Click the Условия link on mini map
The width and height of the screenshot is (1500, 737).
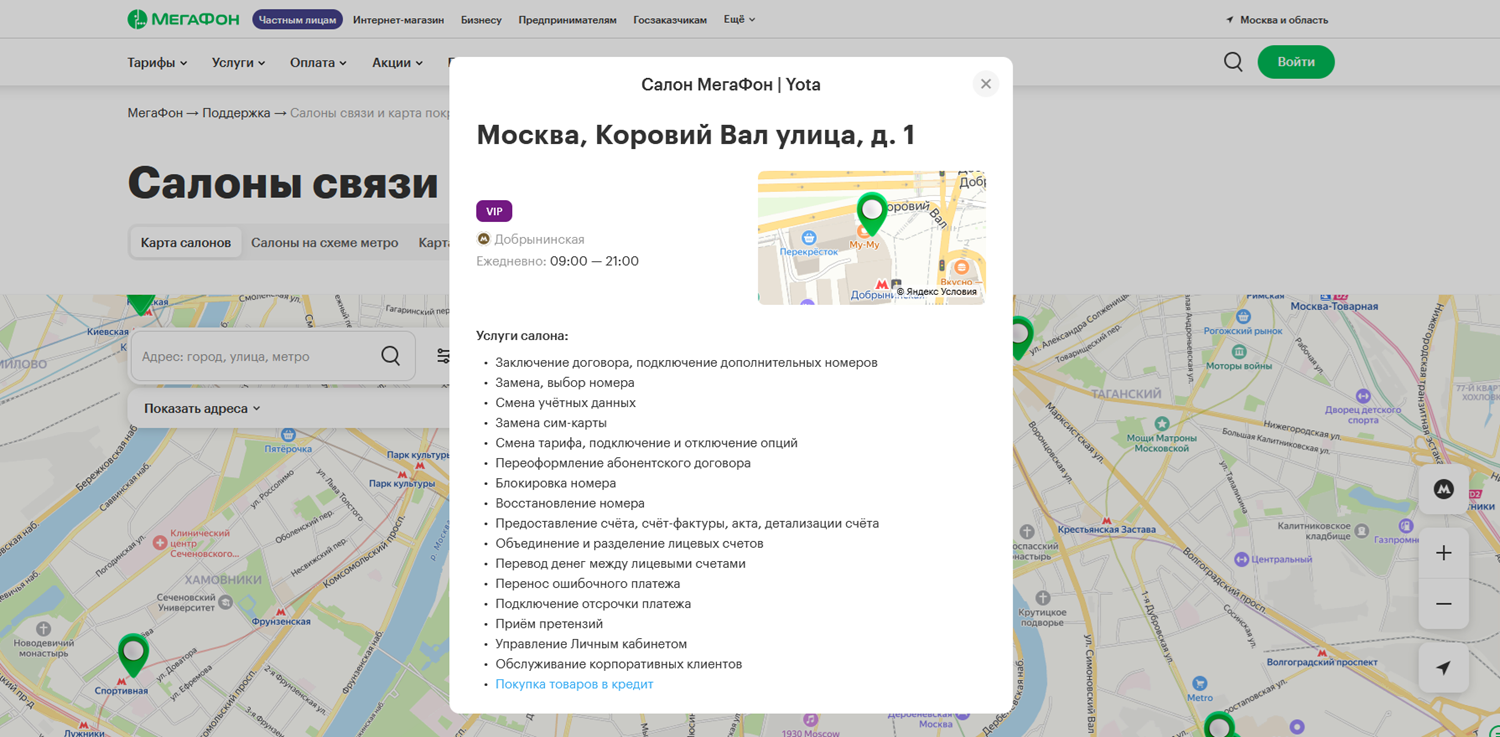[958, 292]
